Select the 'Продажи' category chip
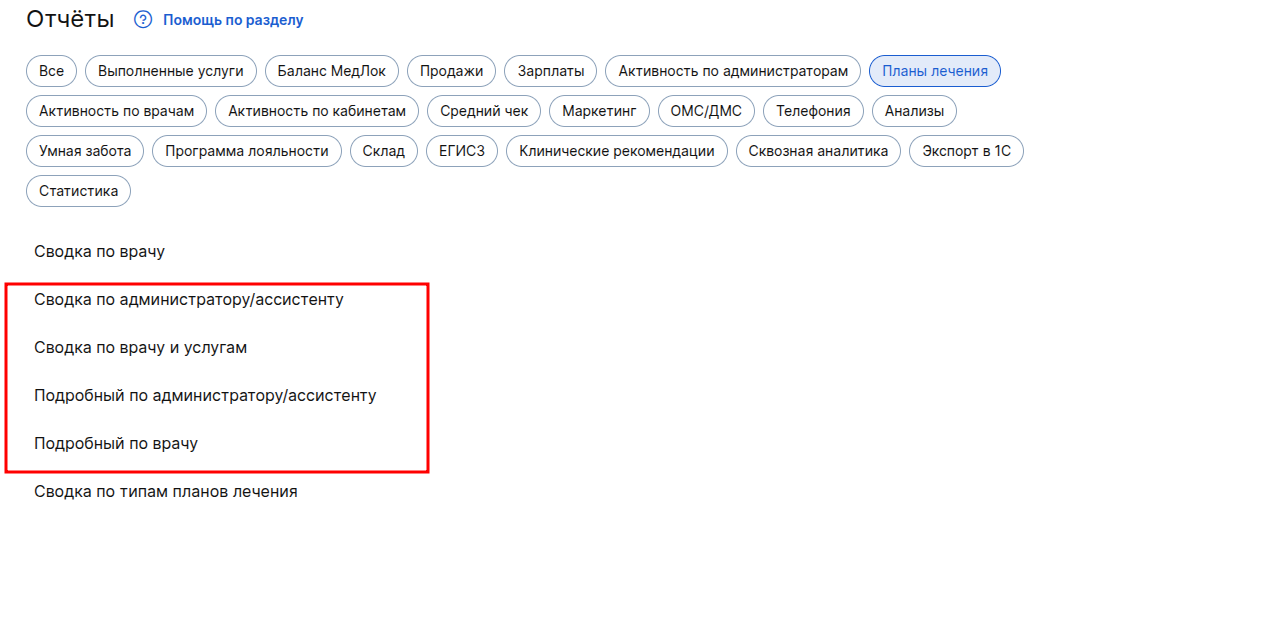 pos(451,71)
